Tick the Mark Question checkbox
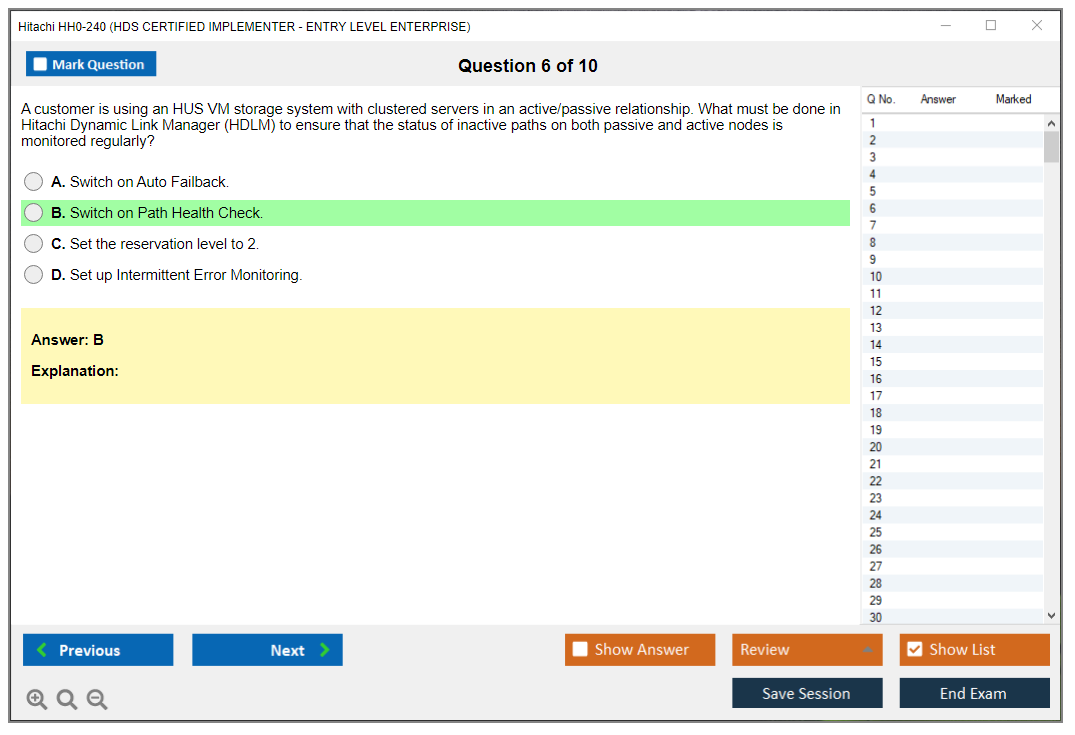Screen dimensions: 1075x735 [x=40, y=64]
